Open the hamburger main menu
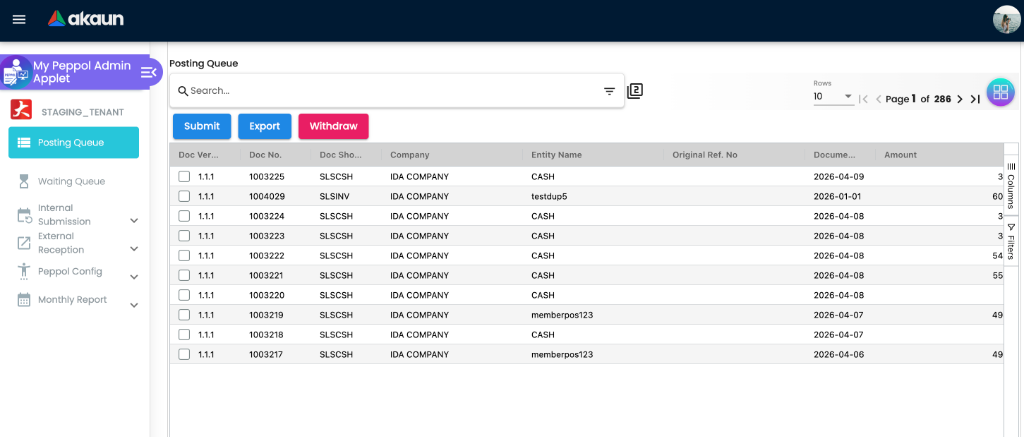This screenshot has width=1024, height=437. pos(19,20)
